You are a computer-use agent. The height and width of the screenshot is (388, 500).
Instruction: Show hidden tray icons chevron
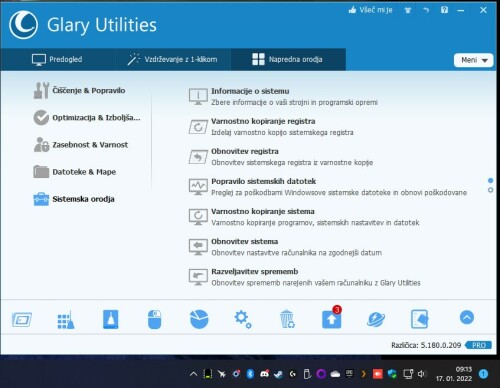(193, 374)
